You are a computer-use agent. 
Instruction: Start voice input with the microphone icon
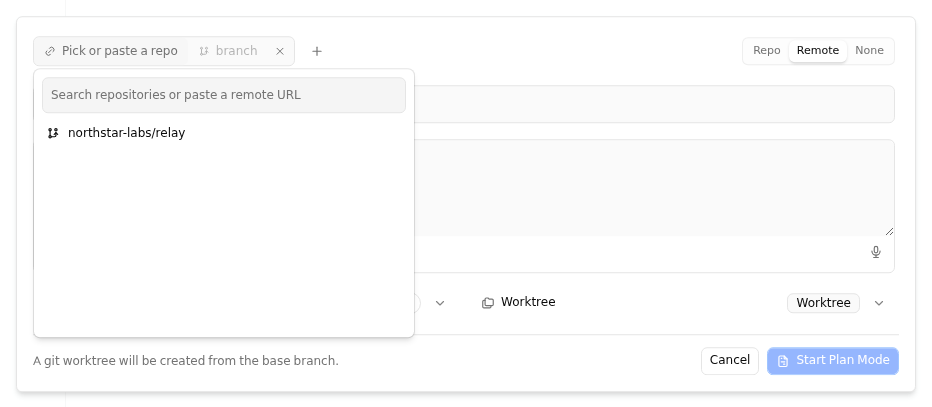pos(876,252)
